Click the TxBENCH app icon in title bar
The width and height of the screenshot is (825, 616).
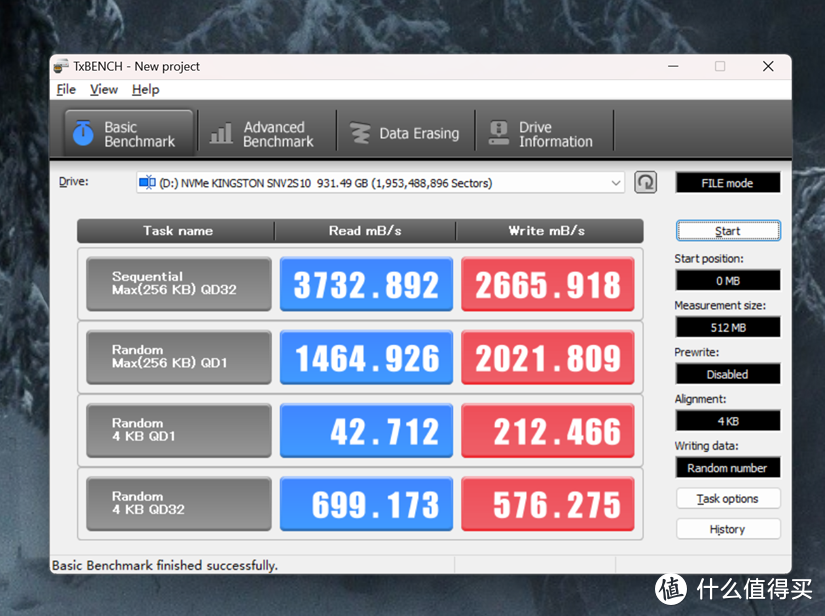coord(62,66)
